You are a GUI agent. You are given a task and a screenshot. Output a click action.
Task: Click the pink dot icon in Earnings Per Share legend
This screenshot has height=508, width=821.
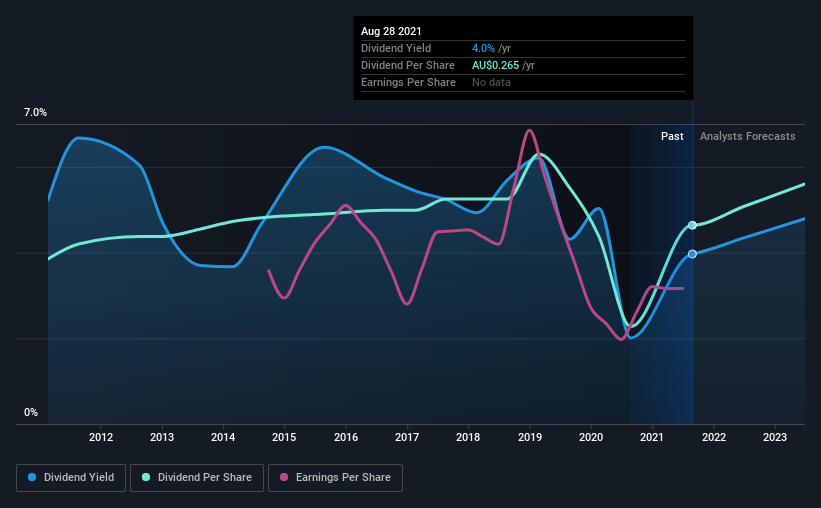pyautogui.click(x=284, y=477)
